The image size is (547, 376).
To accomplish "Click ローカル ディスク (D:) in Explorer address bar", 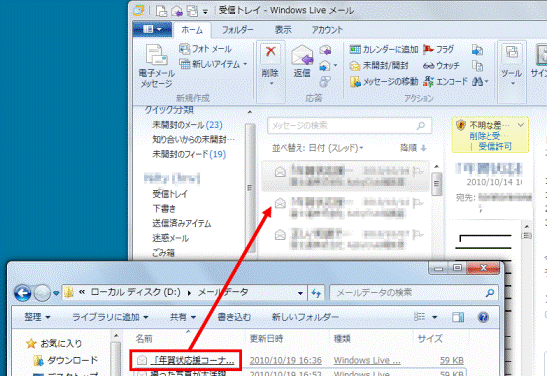I will point(136,292).
